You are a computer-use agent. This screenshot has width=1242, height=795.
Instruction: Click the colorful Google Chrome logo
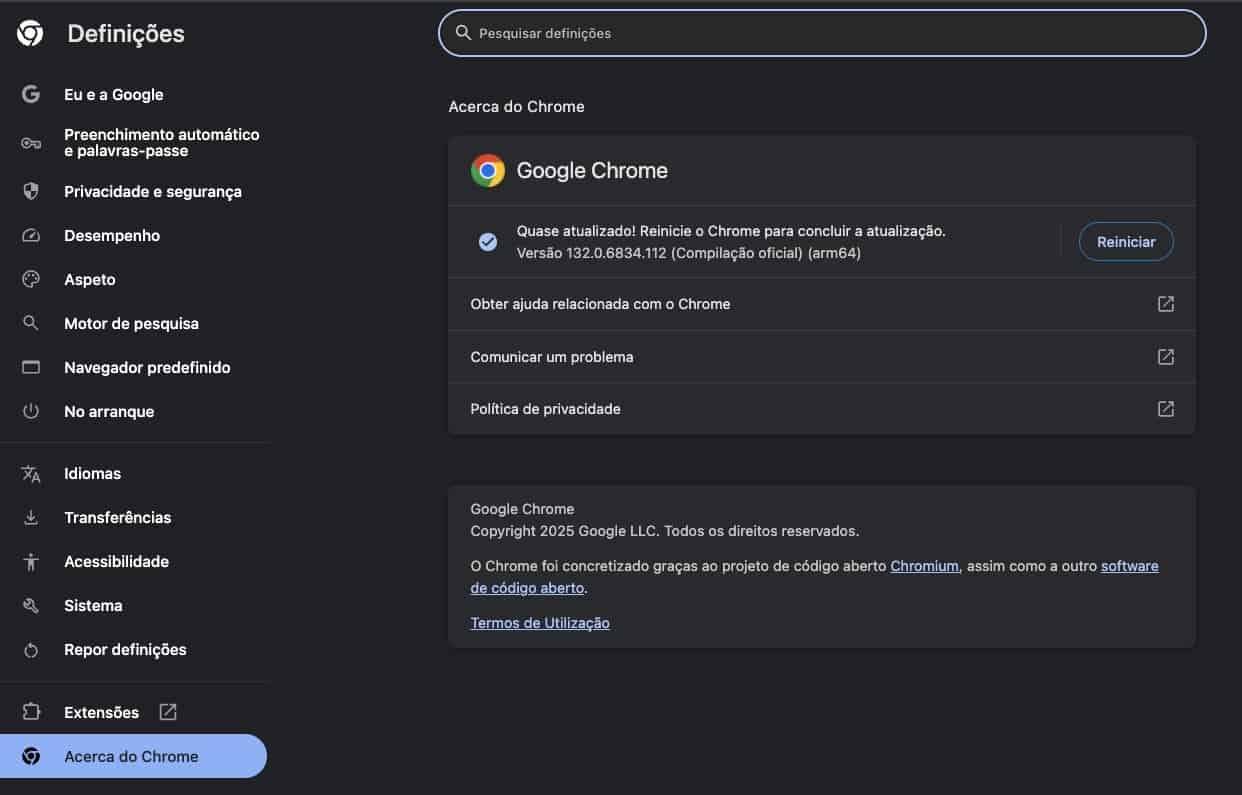[488, 171]
